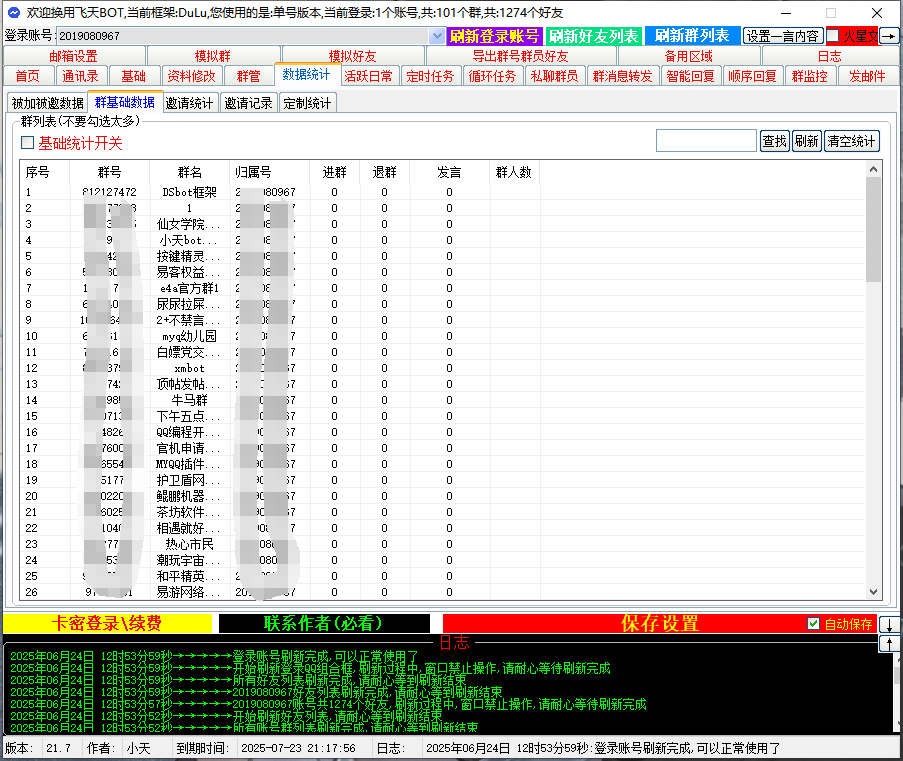Click the 群人数 column header
Screen dimensions: 903x761
point(514,172)
